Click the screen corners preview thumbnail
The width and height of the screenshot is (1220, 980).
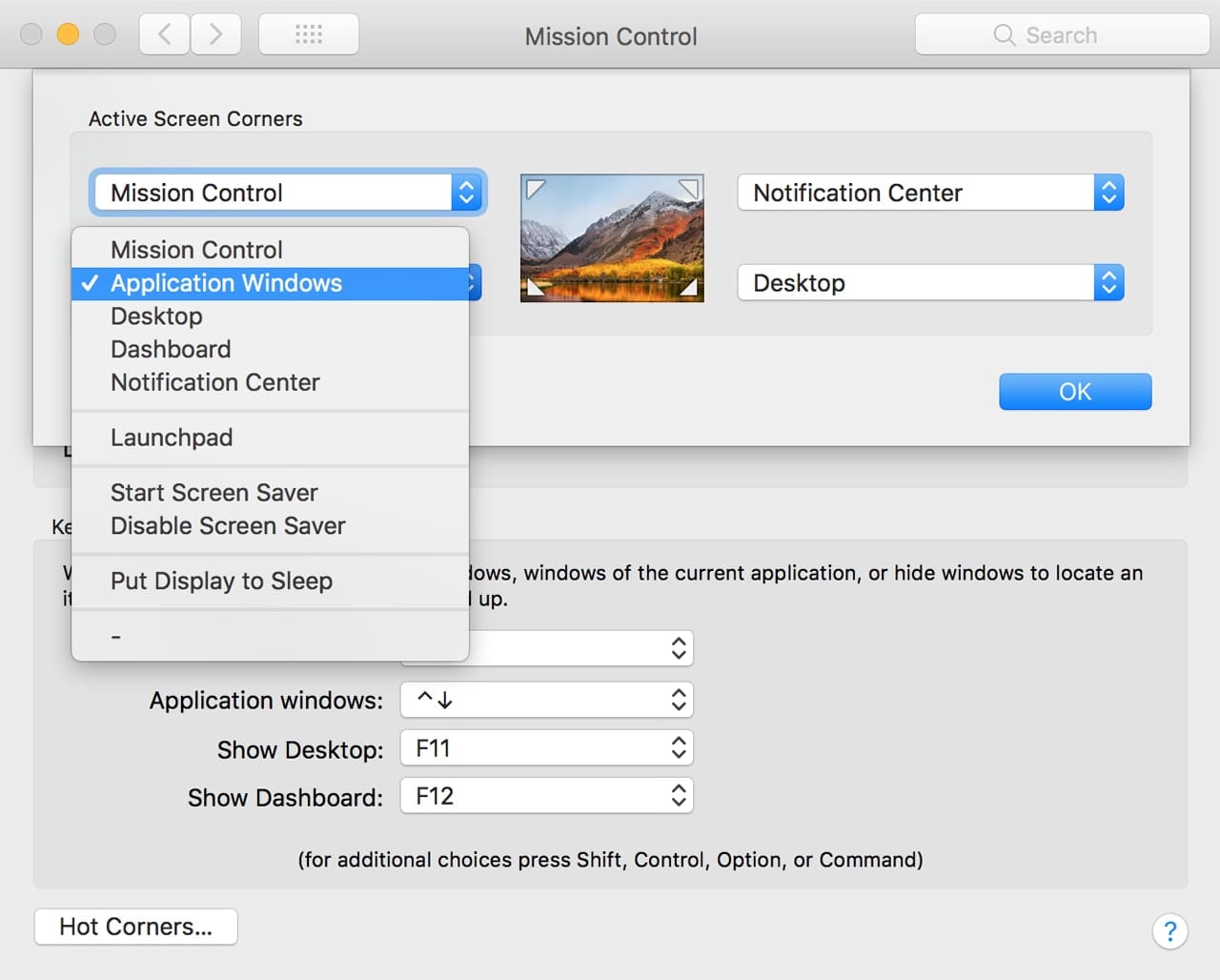[x=612, y=237]
